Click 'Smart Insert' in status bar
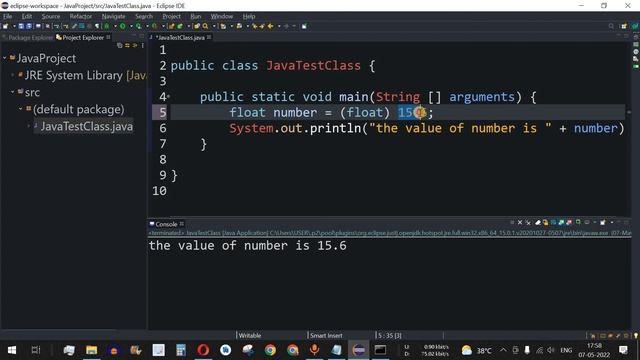This screenshot has width=640, height=360. point(326,336)
